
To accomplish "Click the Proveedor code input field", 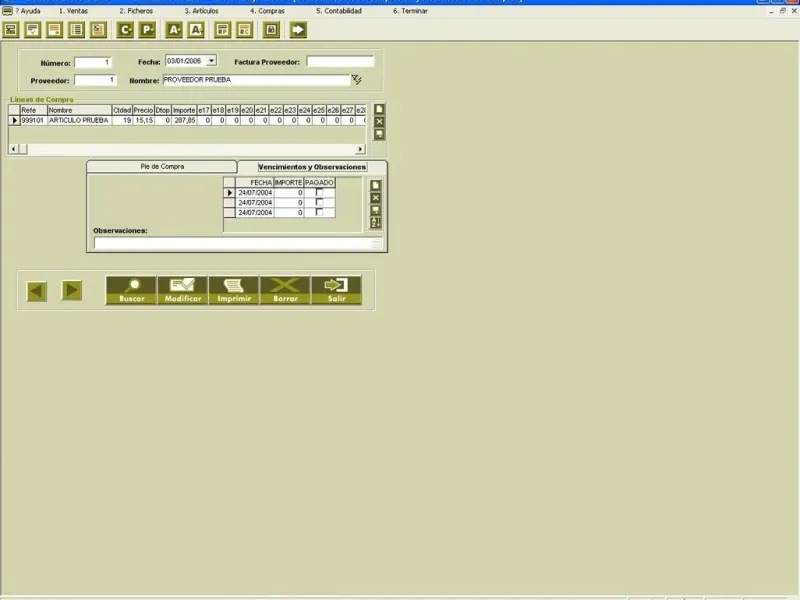I will [x=95, y=80].
